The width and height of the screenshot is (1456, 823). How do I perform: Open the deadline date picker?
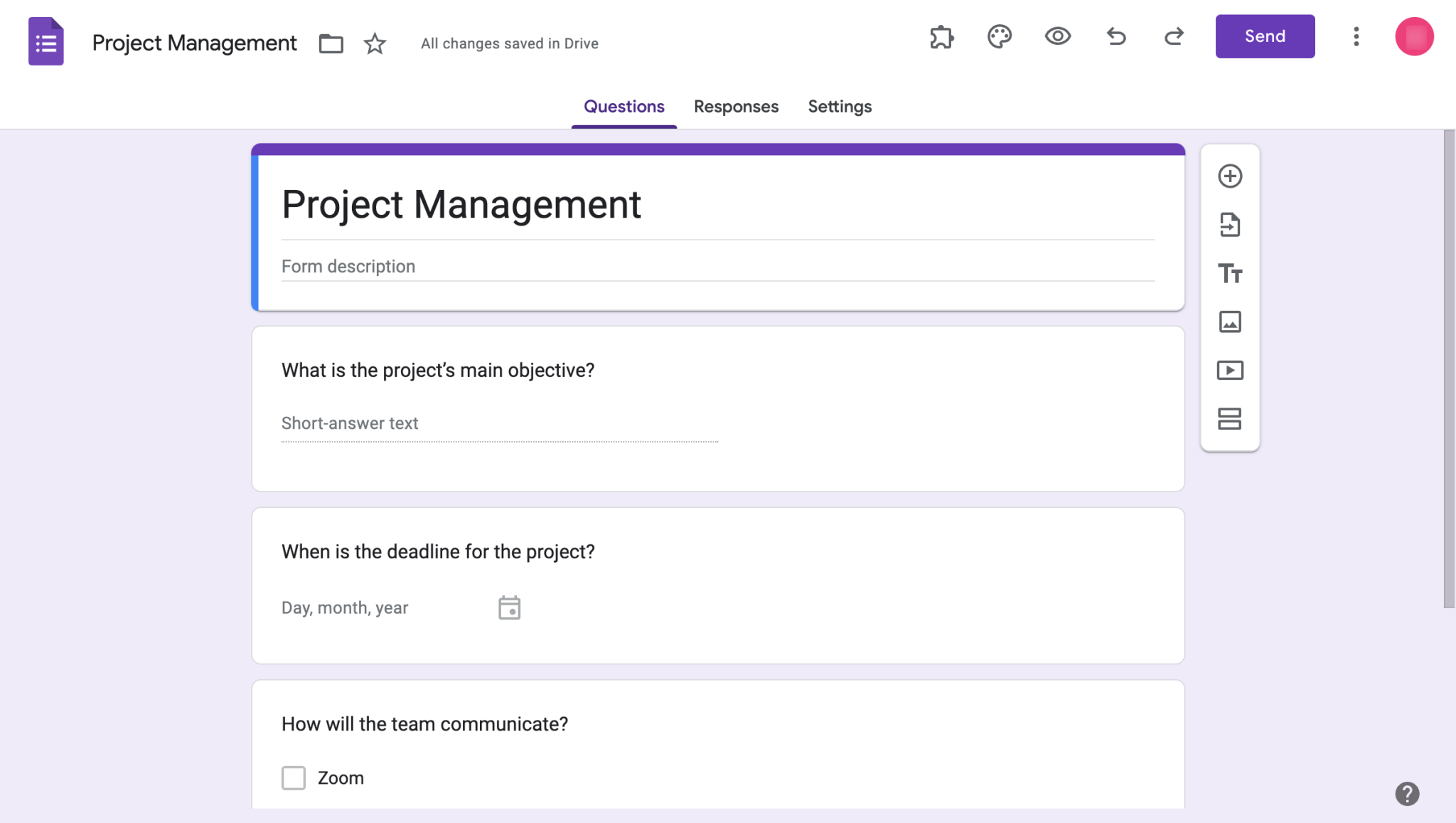point(509,607)
